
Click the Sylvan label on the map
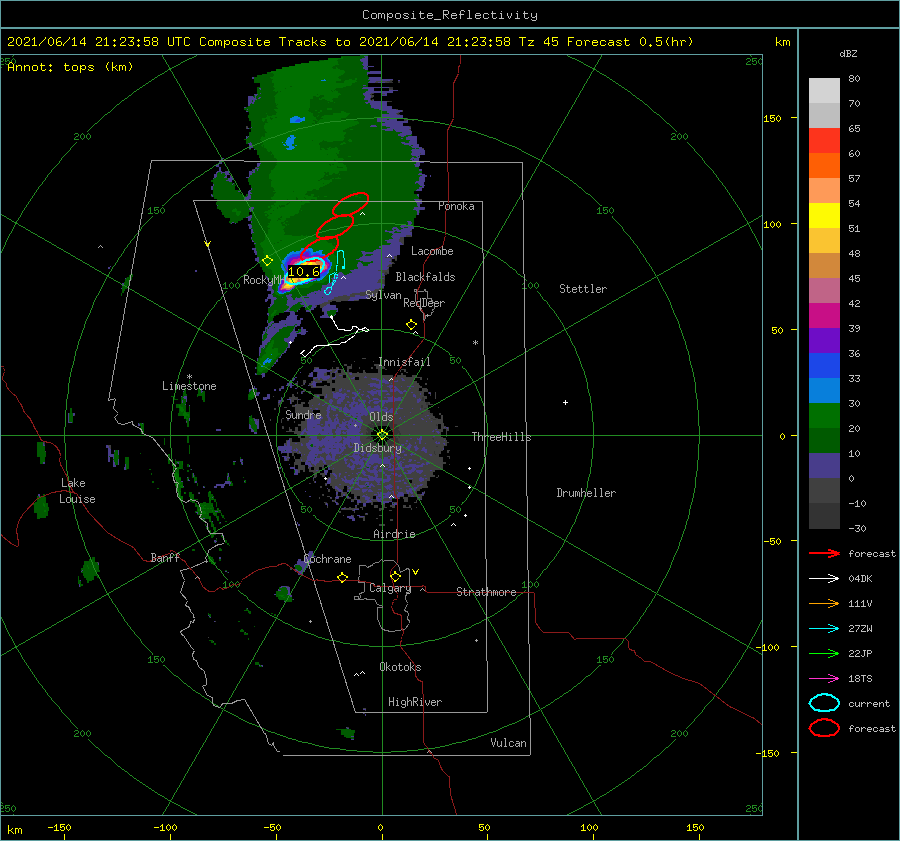[383, 295]
